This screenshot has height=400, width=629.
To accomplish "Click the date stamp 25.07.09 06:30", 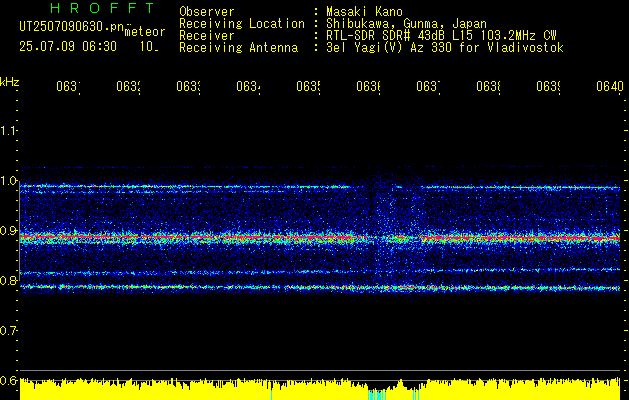I will click(68, 47).
